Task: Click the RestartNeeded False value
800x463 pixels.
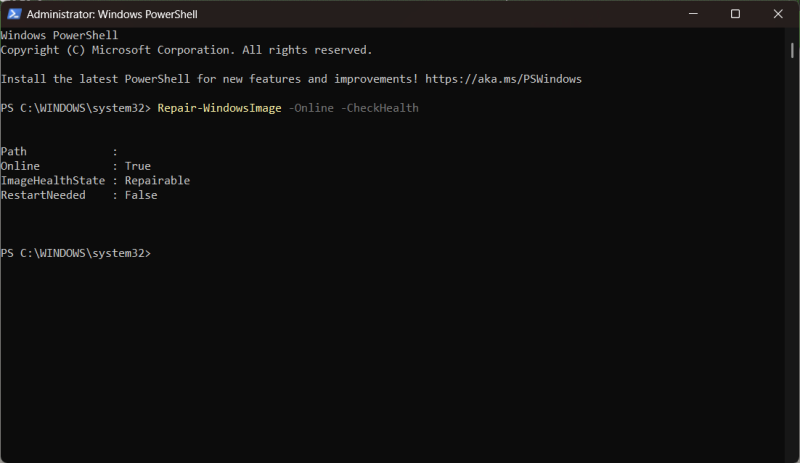Action: (141, 195)
